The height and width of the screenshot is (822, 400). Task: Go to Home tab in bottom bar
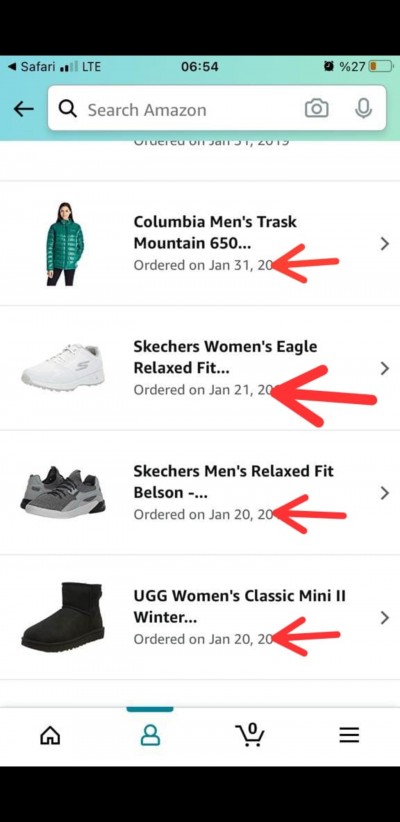point(50,735)
